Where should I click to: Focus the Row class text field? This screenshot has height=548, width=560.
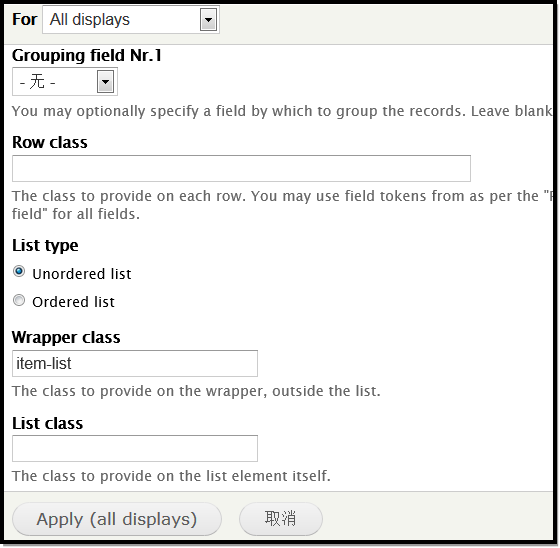(x=241, y=168)
